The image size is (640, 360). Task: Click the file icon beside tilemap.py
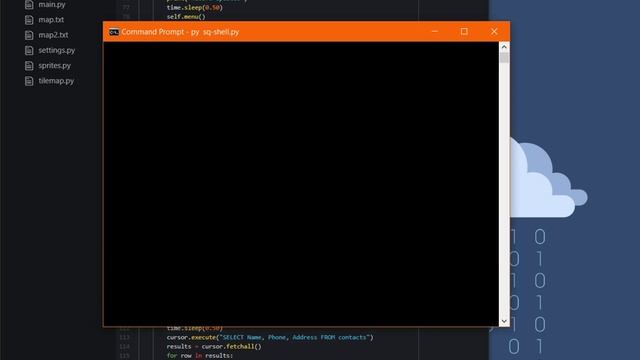[x=29, y=81]
